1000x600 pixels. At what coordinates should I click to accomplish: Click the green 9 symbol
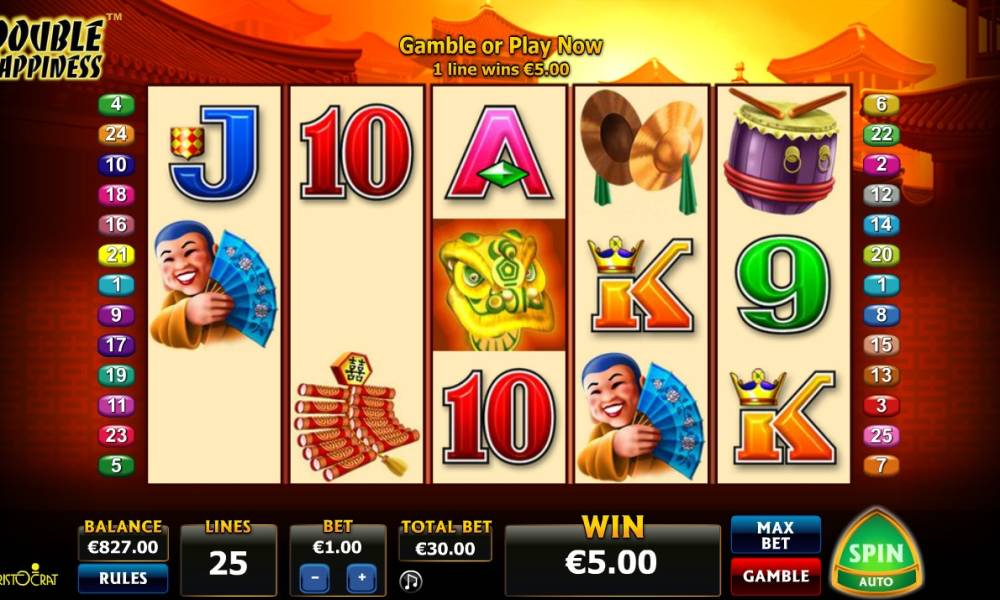click(784, 284)
